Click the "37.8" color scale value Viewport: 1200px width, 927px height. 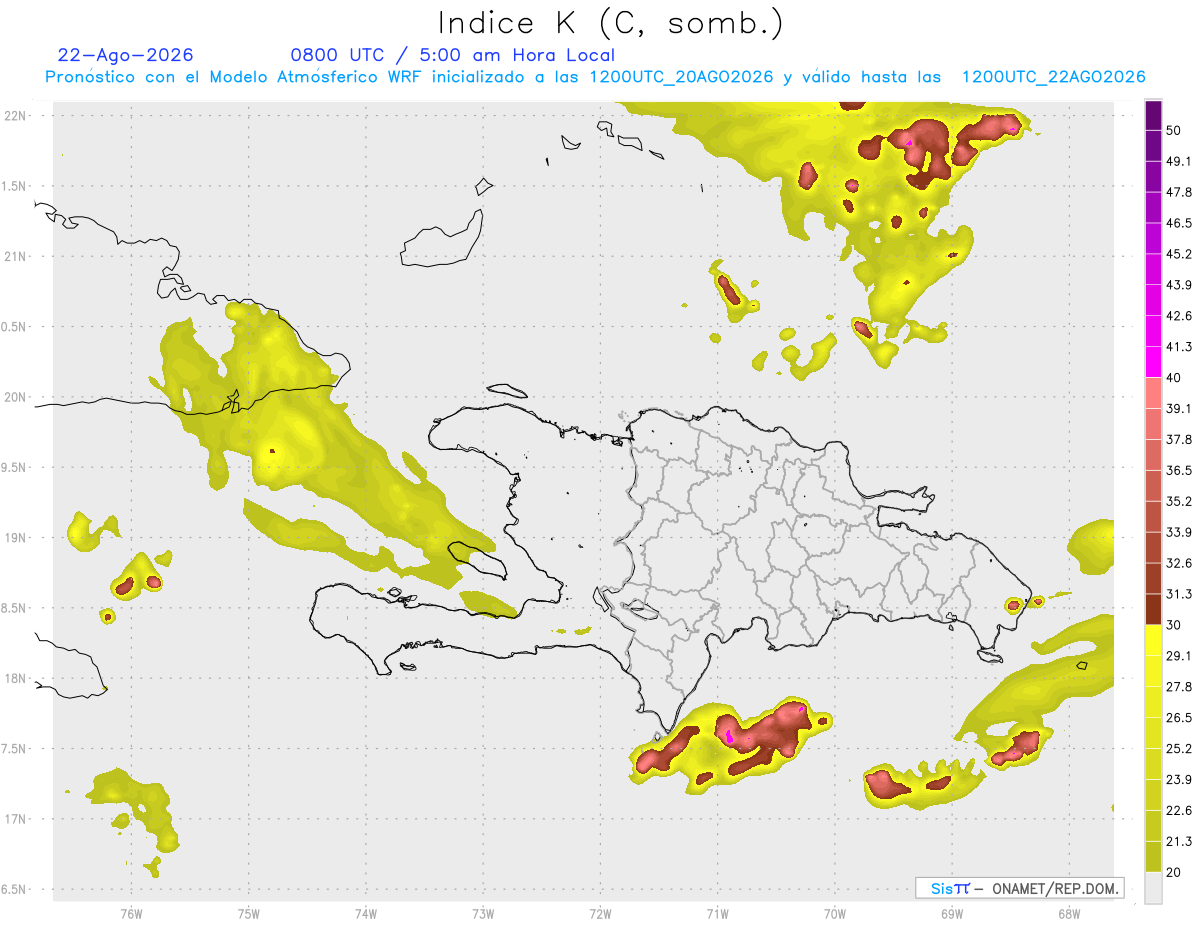(1179, 439)
